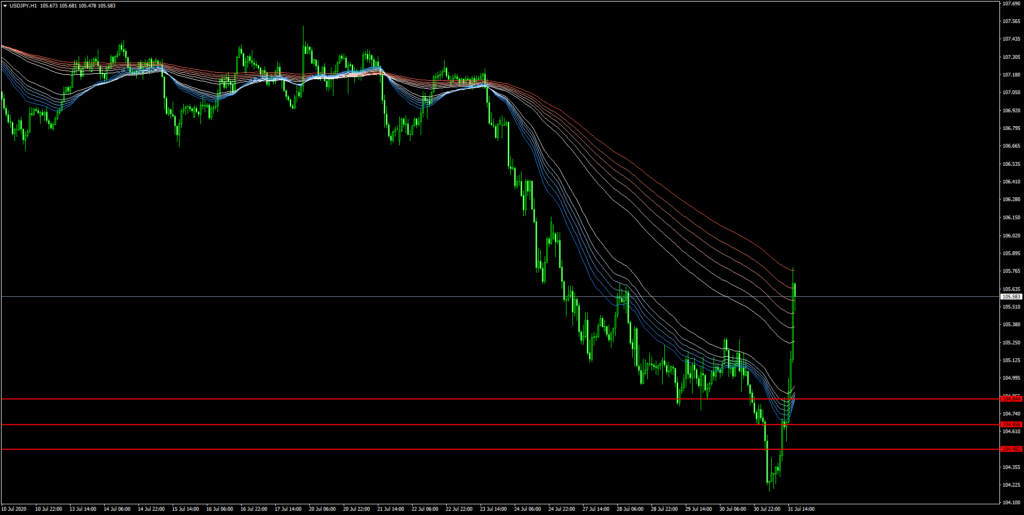Viewport: 1024px width, 515px height.
Task: Click the lowest red line's price tag
Action: [1009, 450]
